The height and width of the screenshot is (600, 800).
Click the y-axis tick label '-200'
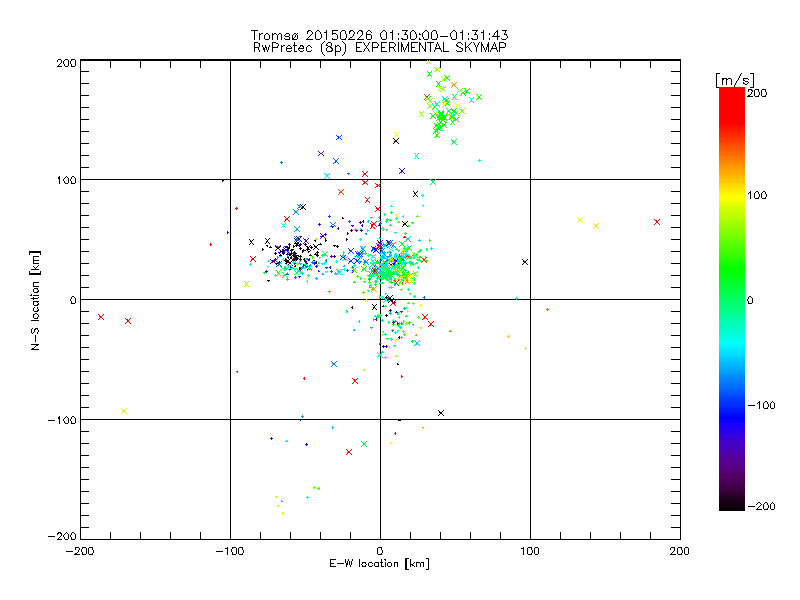coord(62,536)
